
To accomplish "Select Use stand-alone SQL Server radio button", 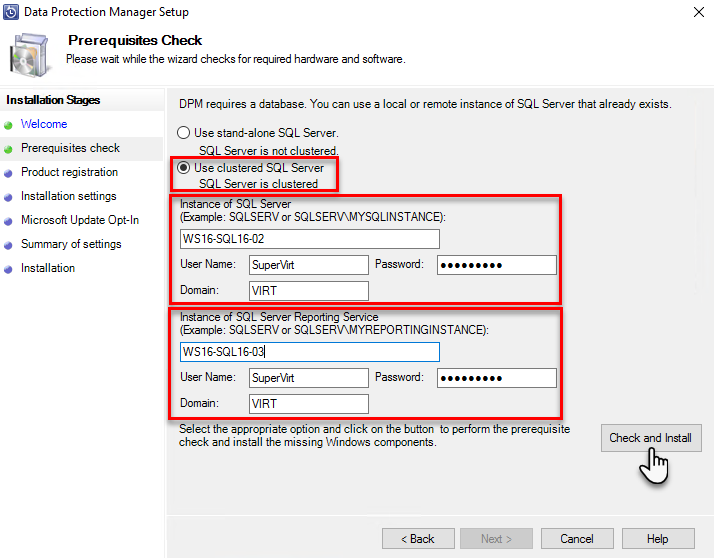I will coord(184,133).
